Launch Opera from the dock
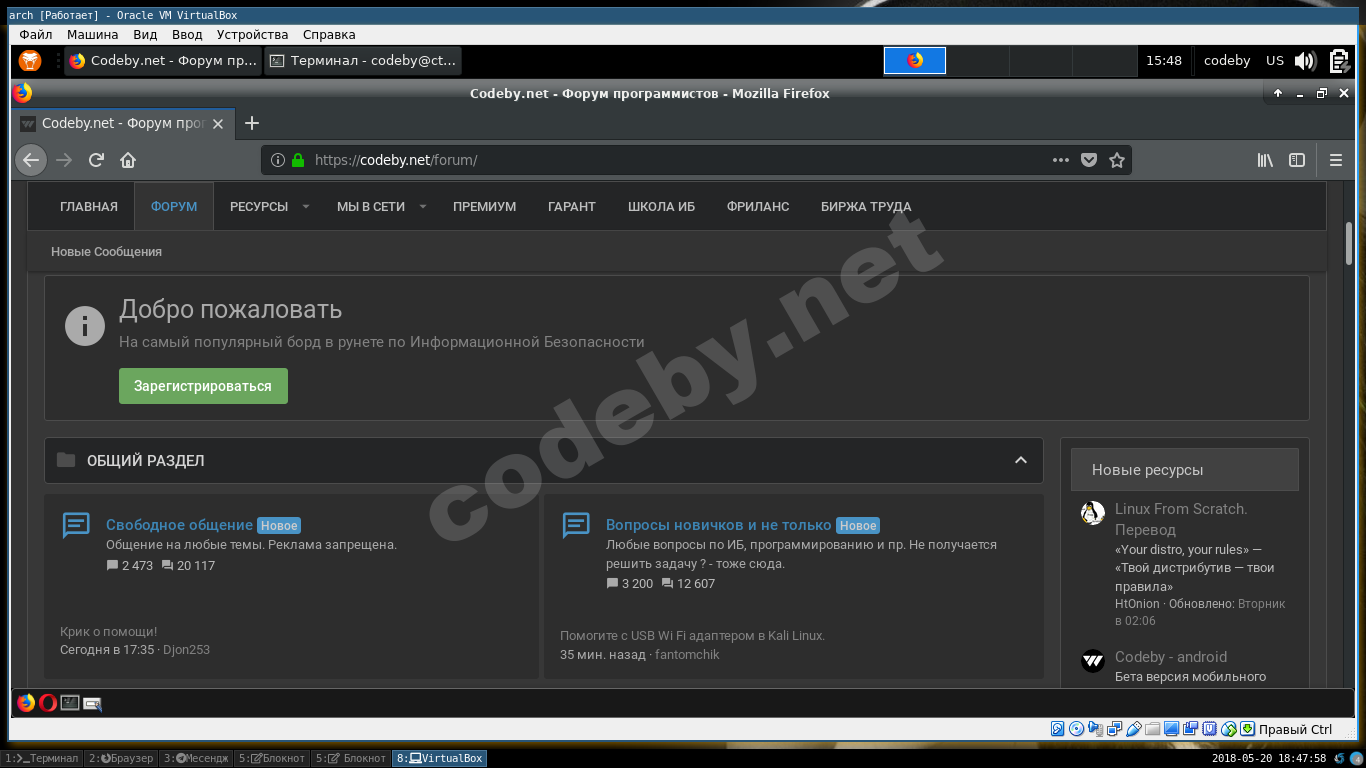 (x=47, y=702)
